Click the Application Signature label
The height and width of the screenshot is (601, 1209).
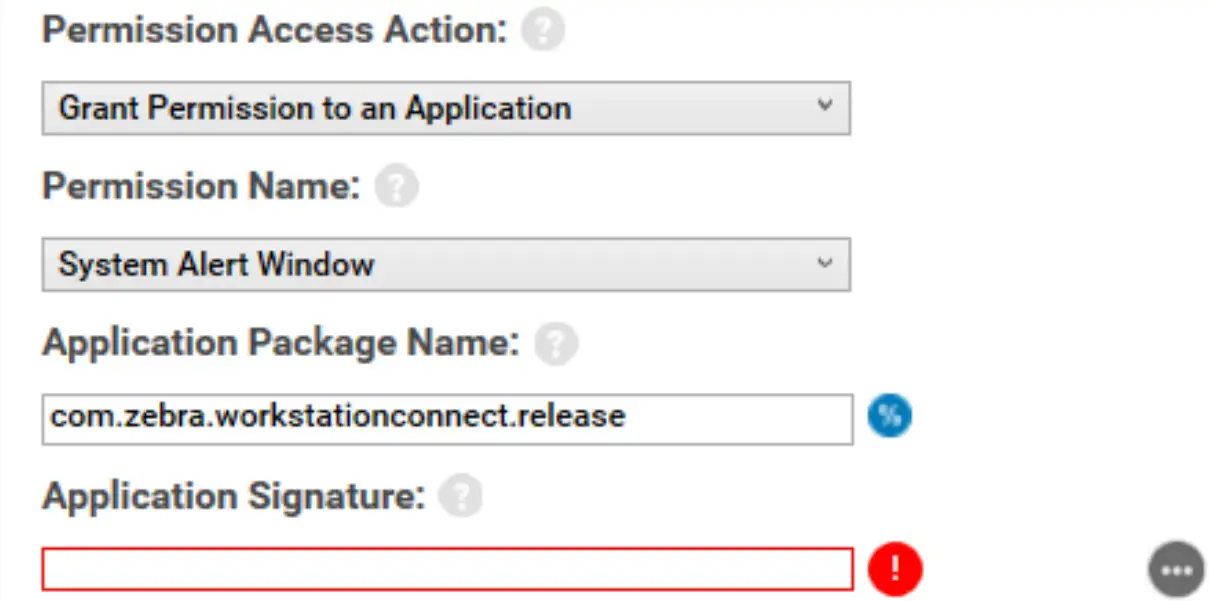234,496
